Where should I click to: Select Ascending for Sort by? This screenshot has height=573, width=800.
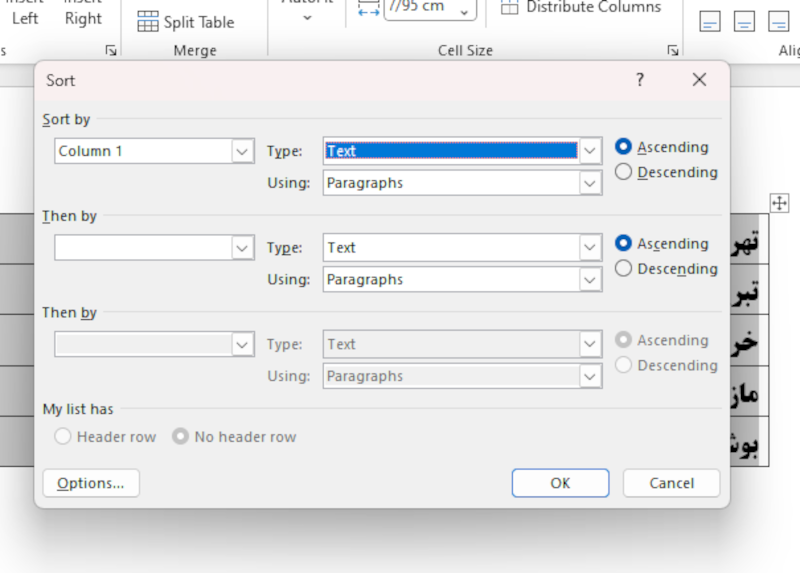[623, 147]
